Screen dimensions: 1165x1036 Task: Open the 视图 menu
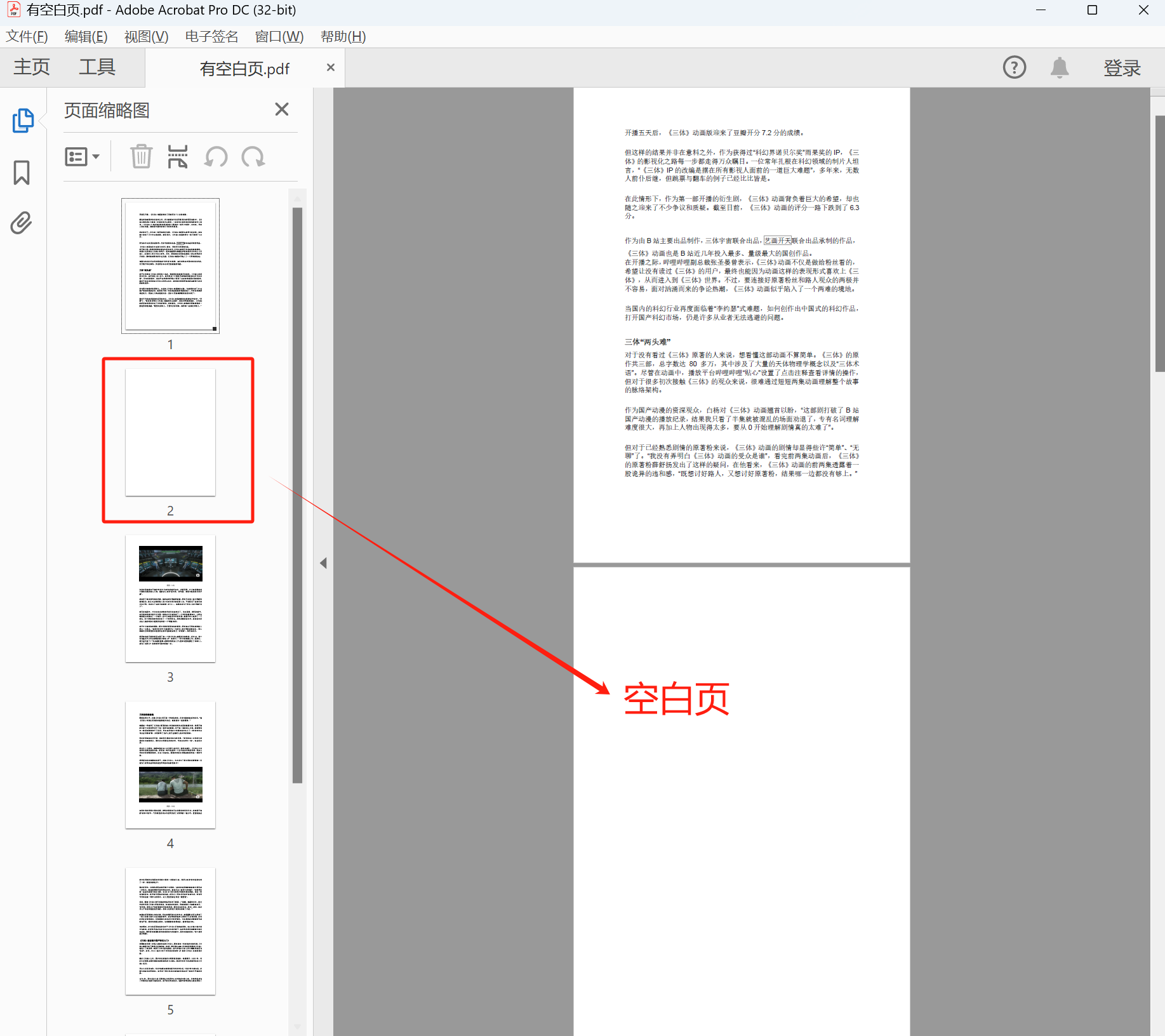pyautogui.click(x=145, y=36)
